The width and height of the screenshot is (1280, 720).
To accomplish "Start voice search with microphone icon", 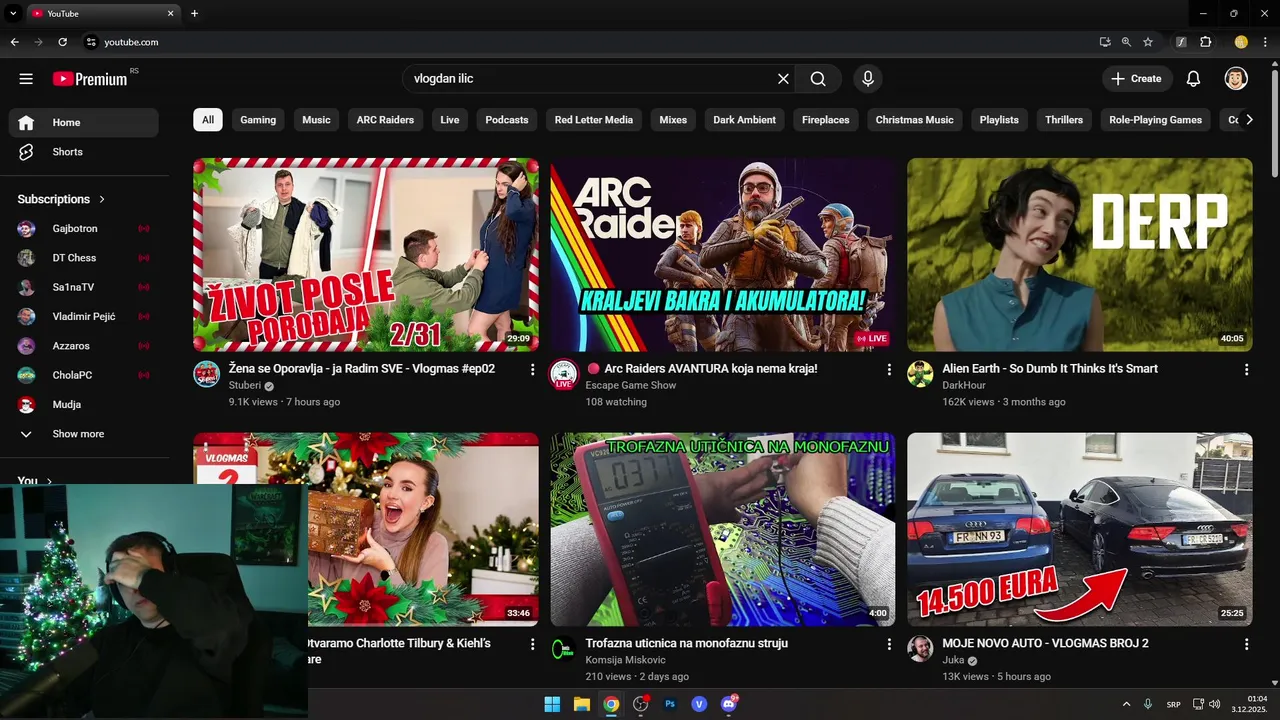I will point(867,79).
